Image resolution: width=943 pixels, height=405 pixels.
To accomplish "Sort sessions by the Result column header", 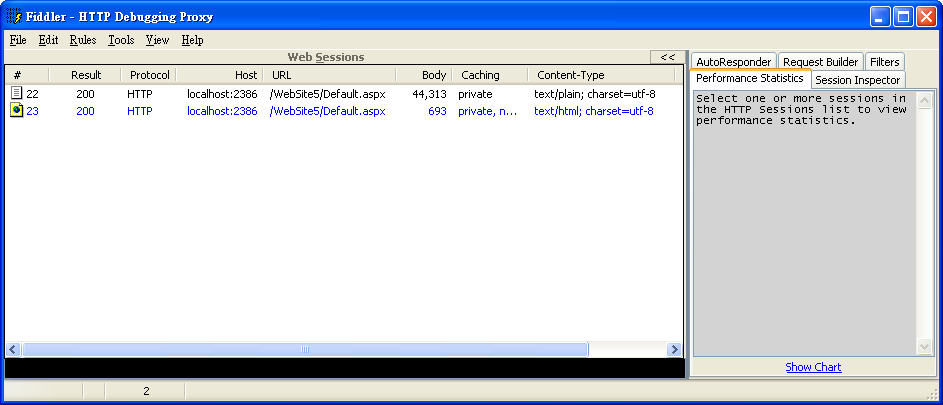I will [85, 75].
